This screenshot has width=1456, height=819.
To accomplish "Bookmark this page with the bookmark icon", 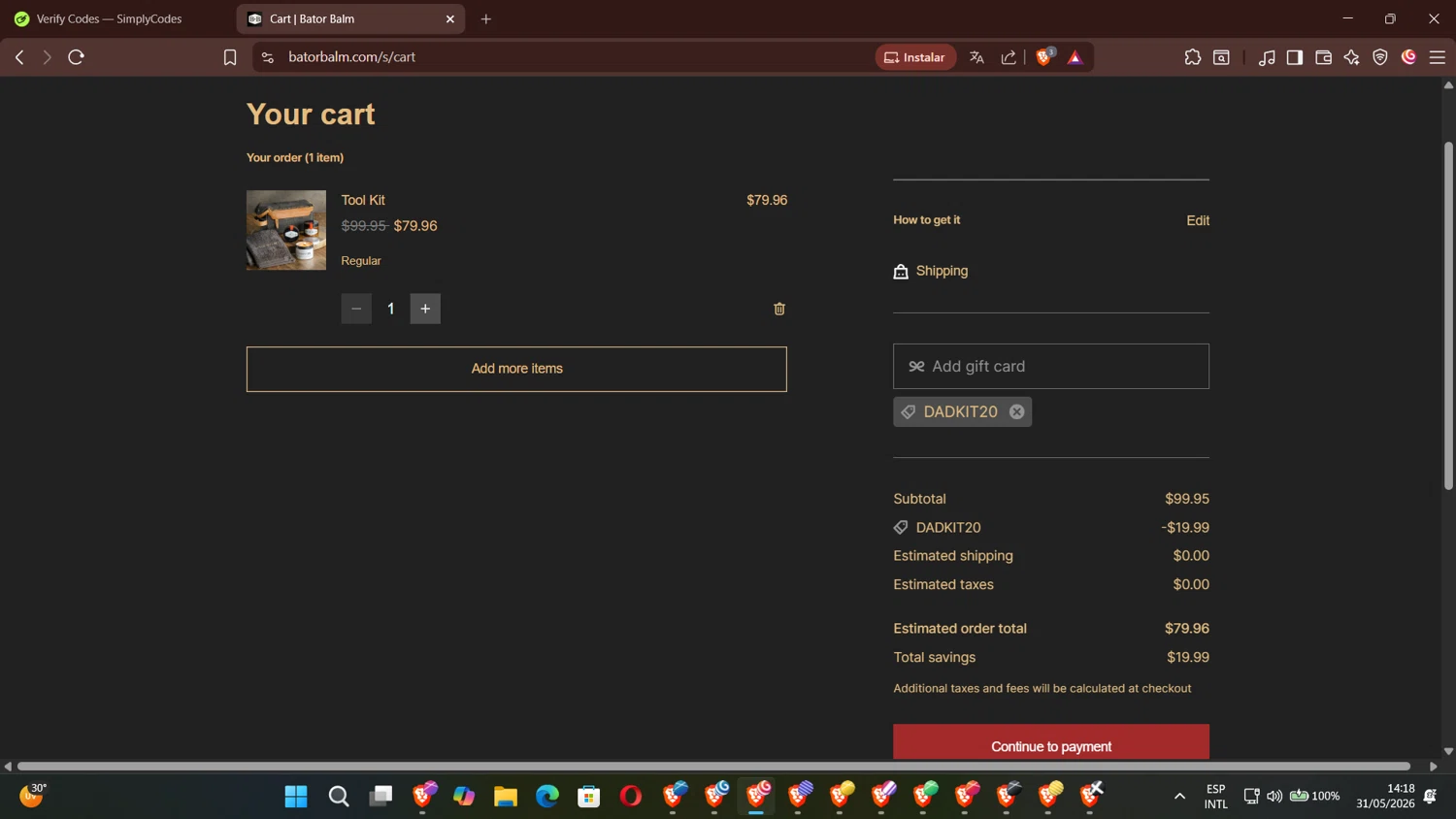I will click(x=230, y=57).
